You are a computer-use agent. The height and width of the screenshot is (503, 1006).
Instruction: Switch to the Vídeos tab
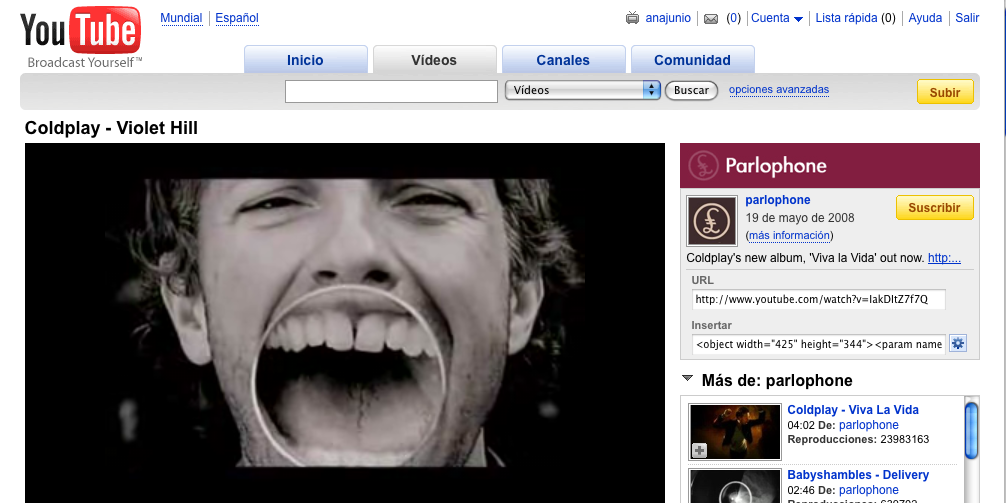[x=434, y=60]
